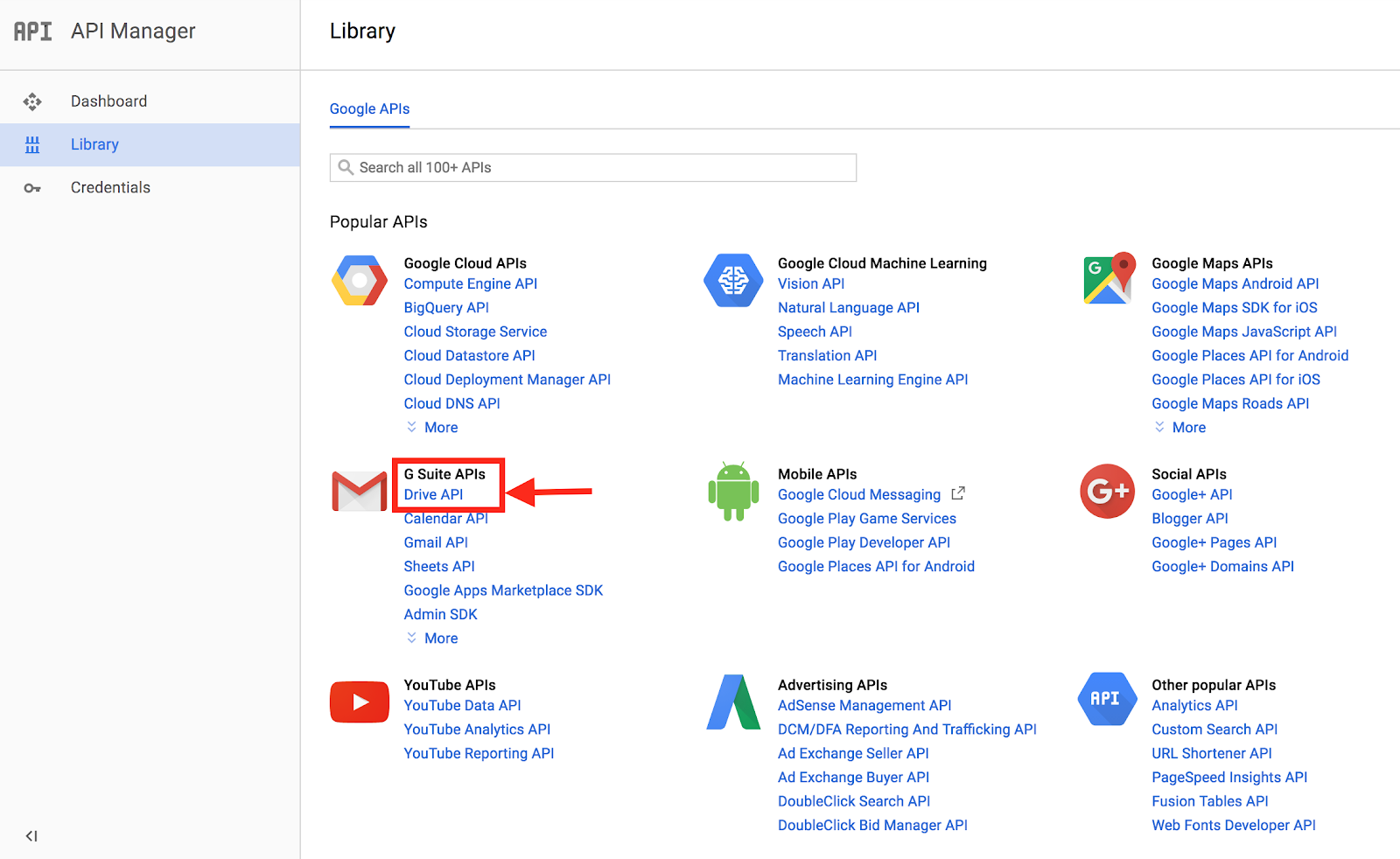Click the Google Maps pin icon

pos(1109,279)
